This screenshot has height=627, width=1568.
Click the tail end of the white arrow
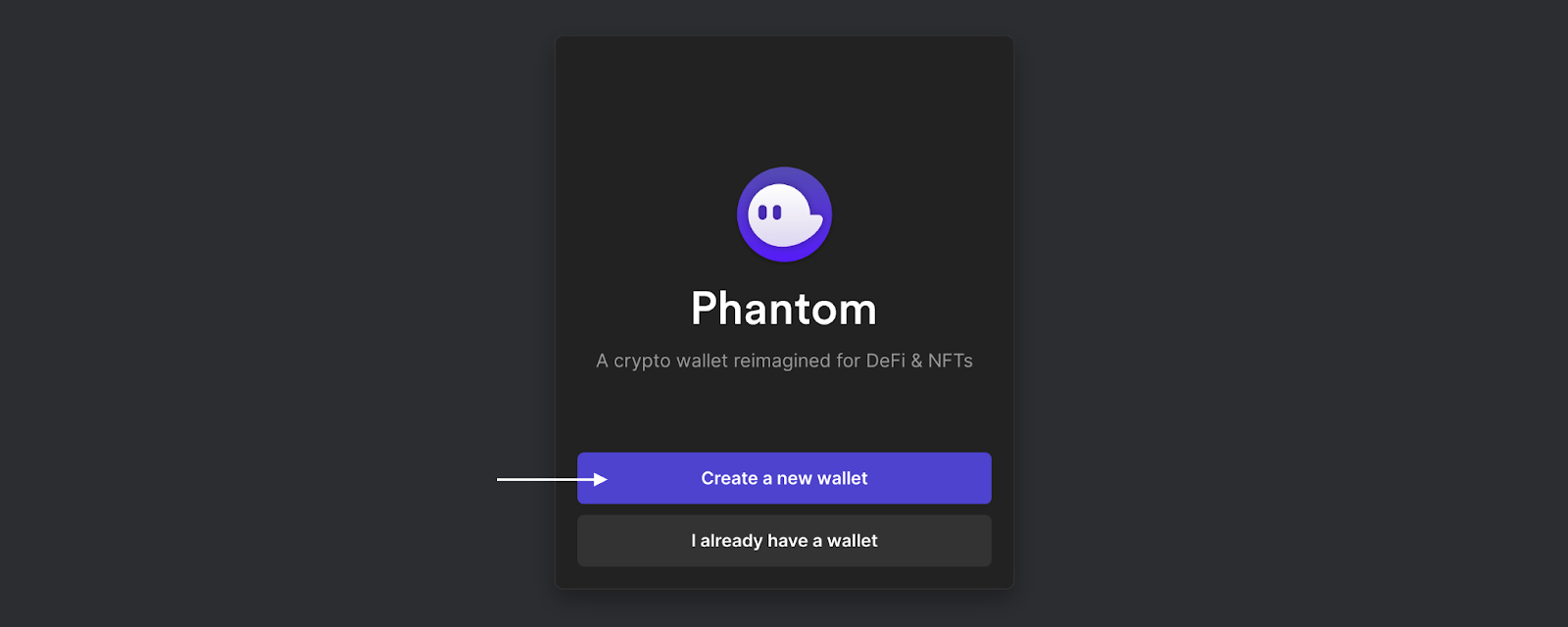[500, 479]
